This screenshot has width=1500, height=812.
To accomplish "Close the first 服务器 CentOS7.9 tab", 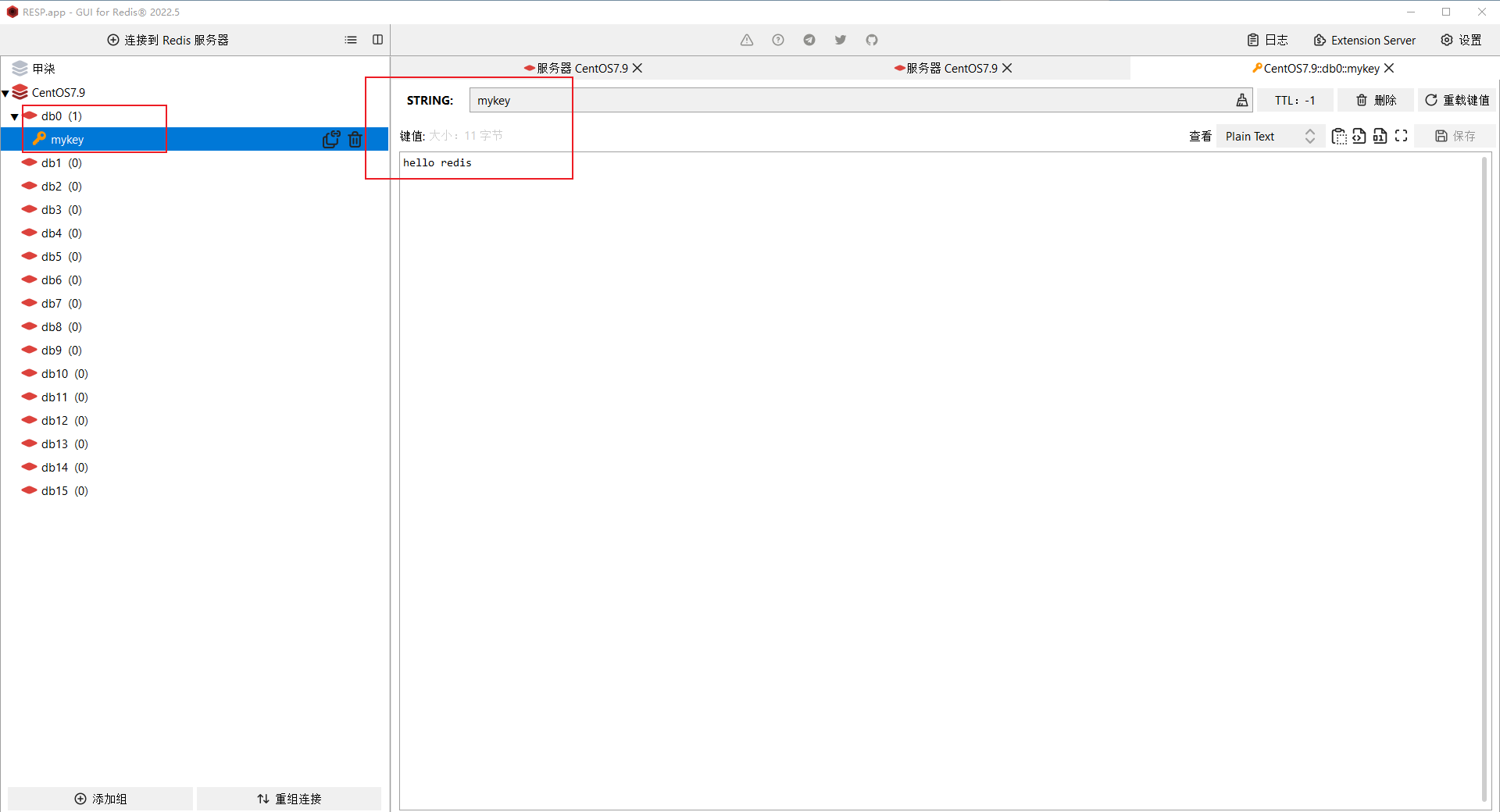I will pyautogui.click(x=637, y=68).
